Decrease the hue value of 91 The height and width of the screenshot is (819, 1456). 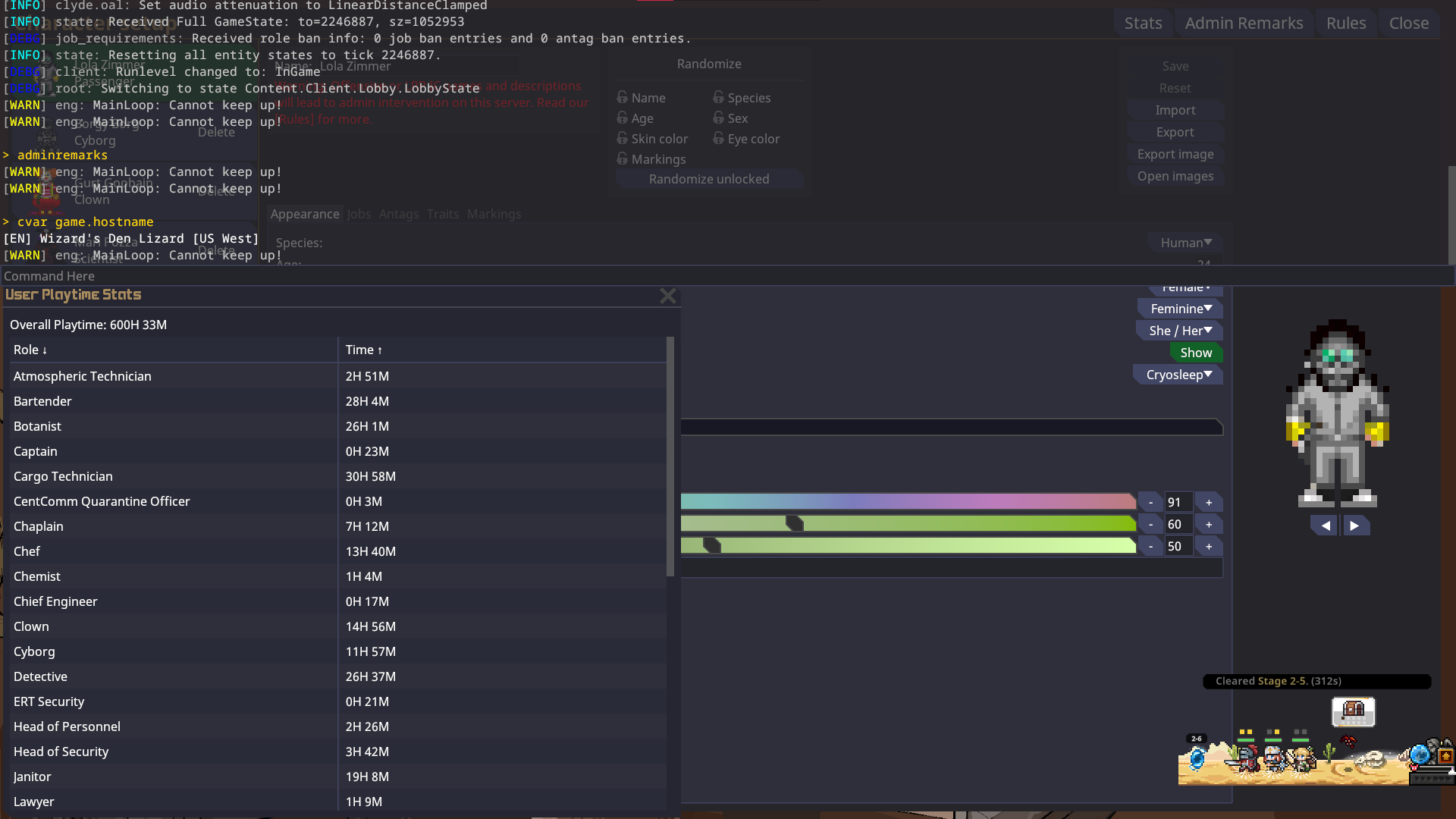1150,502
